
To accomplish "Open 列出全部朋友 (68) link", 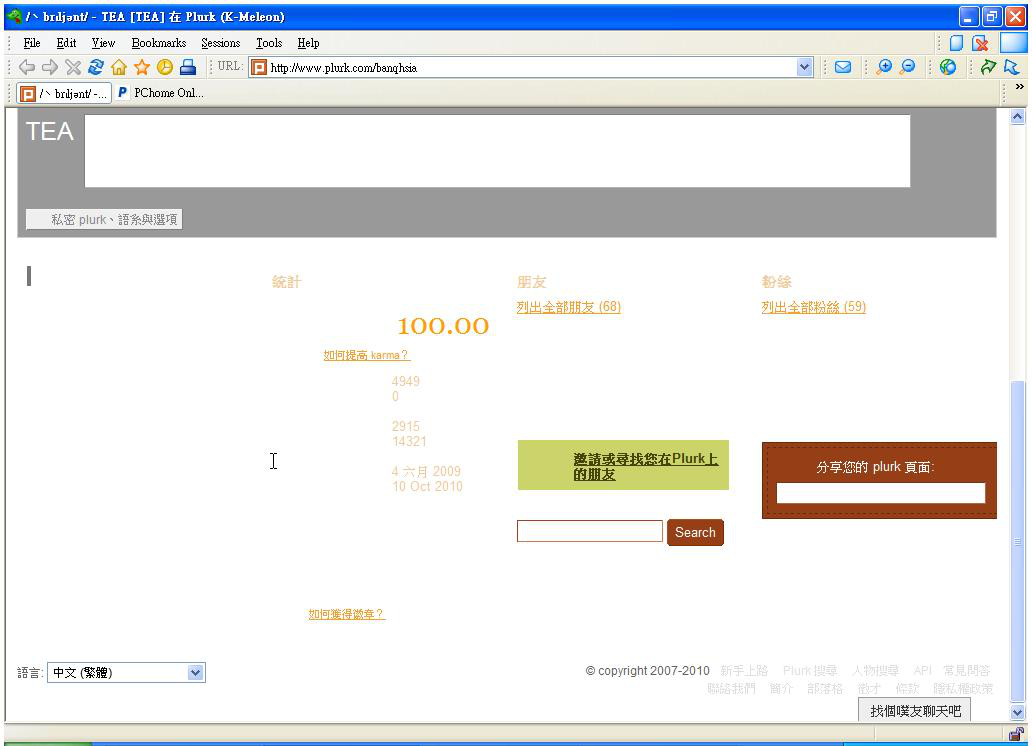I will point(569,307).
